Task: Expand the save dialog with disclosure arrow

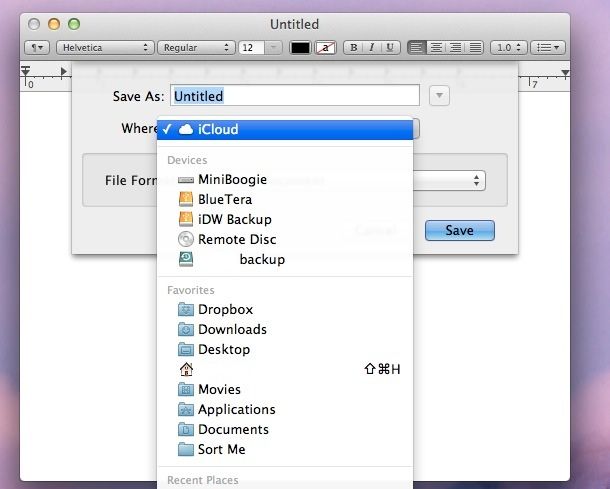Action: (440, 96)
